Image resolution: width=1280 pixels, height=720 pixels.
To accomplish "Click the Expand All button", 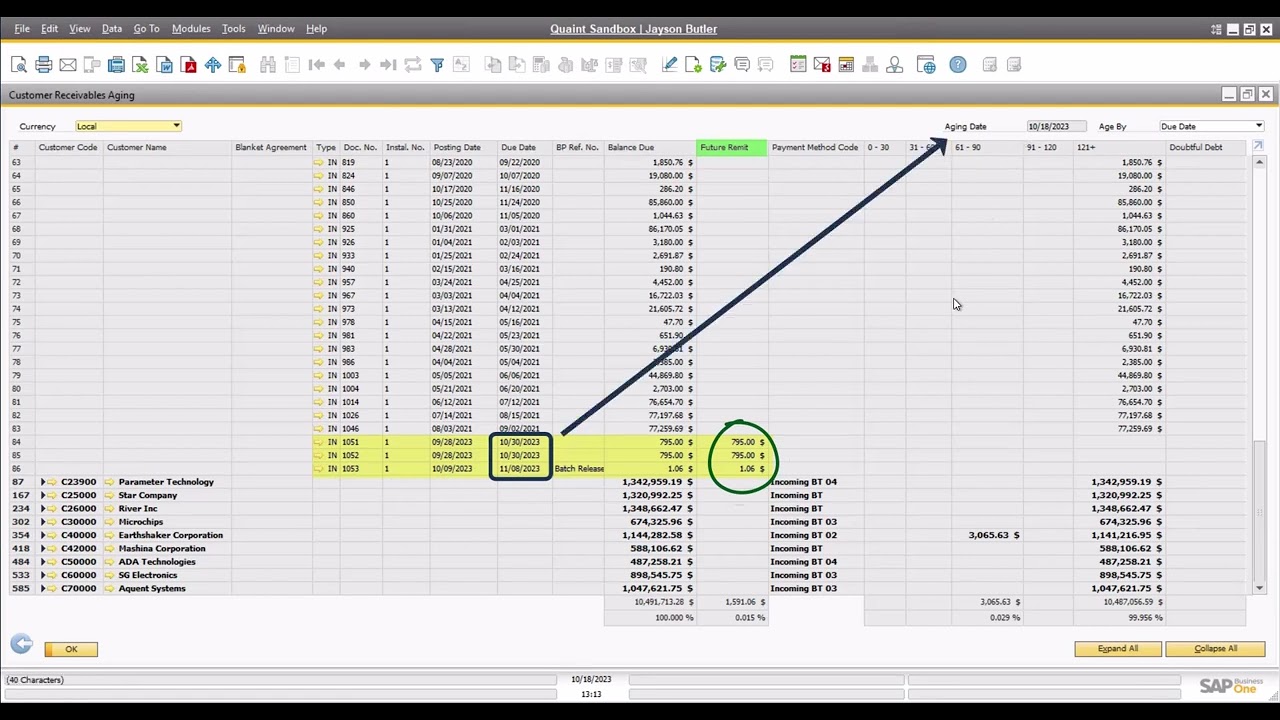I will point(1118,649).
